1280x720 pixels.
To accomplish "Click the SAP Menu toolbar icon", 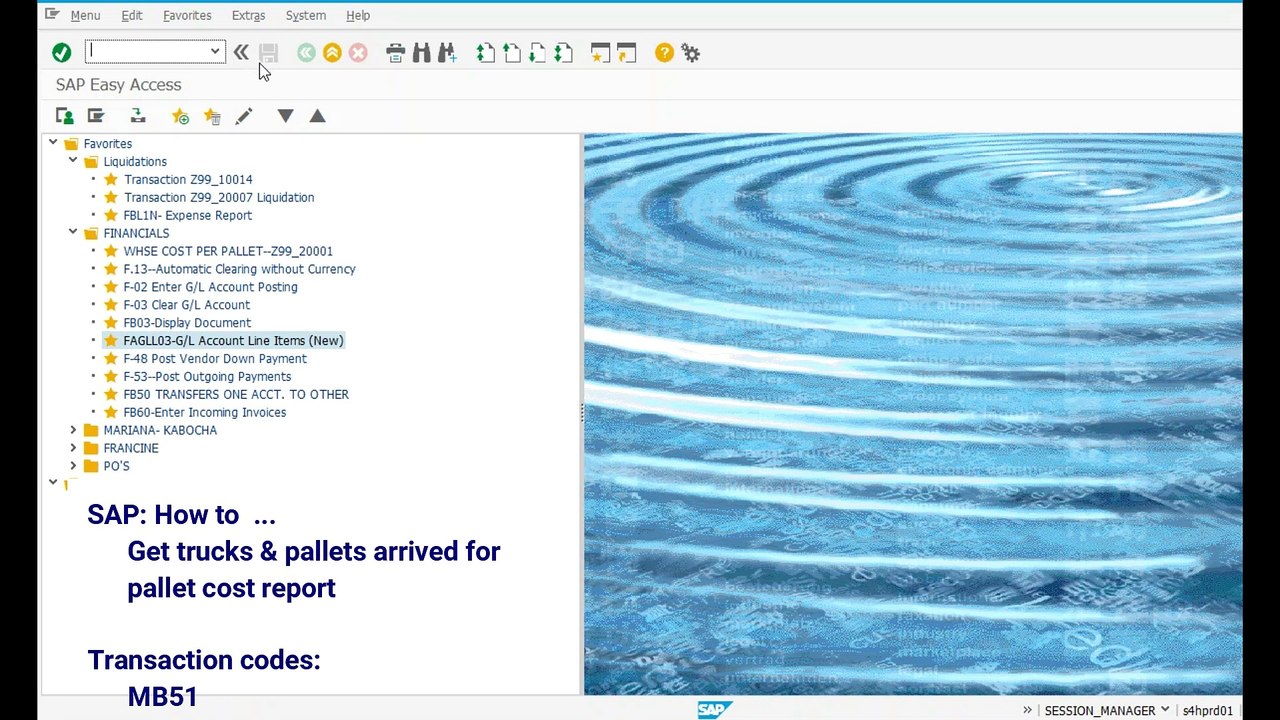I will tap(96, 116).
